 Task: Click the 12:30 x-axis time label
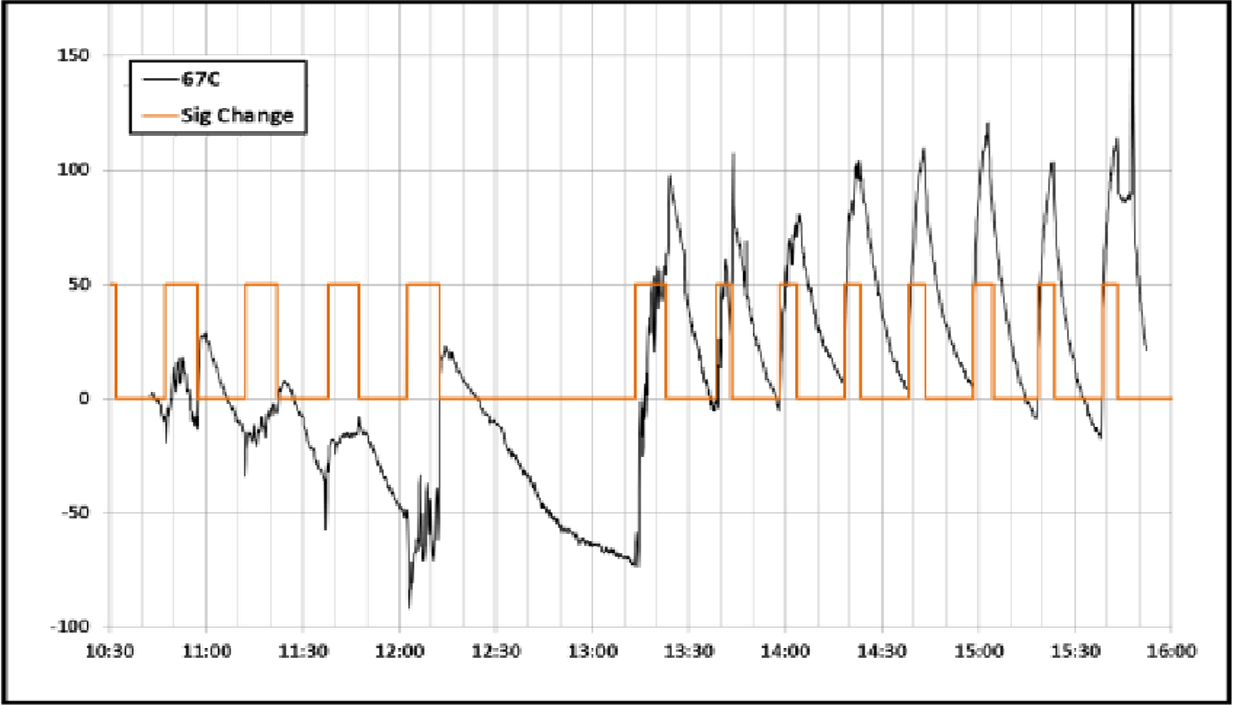point(496,651)
